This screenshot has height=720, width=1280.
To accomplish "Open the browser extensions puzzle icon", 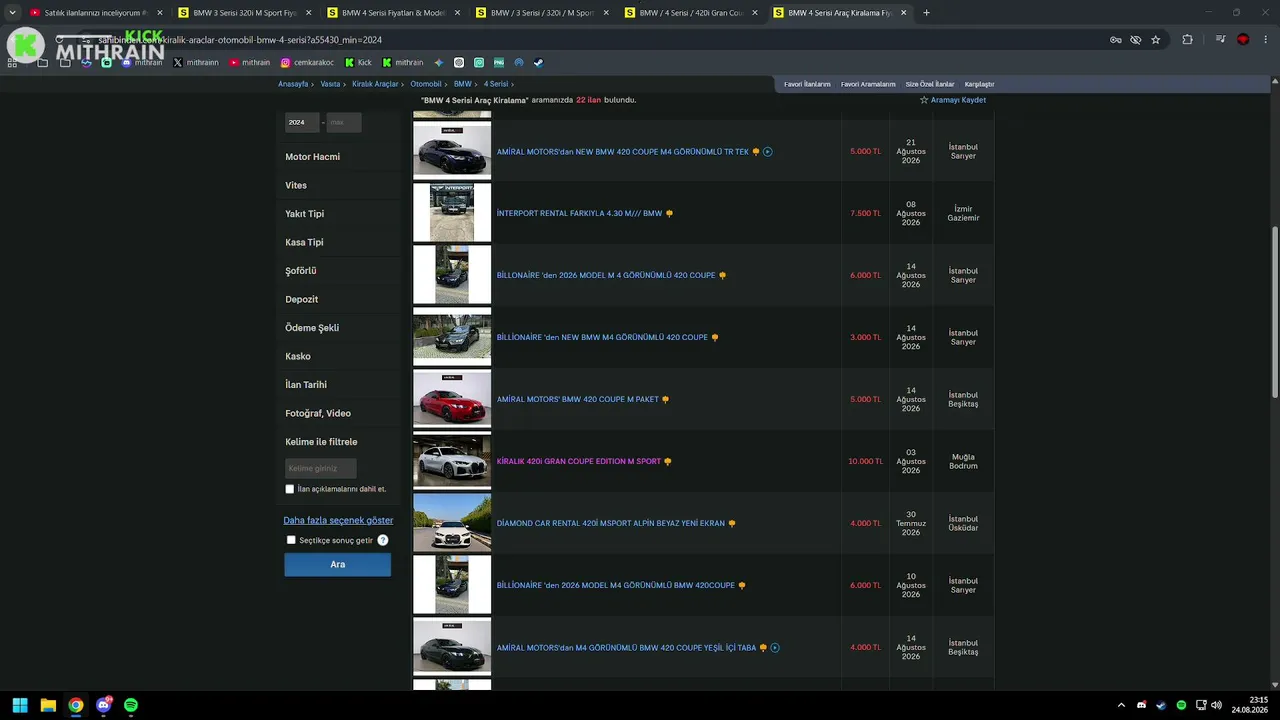I will coord(1187,40).
